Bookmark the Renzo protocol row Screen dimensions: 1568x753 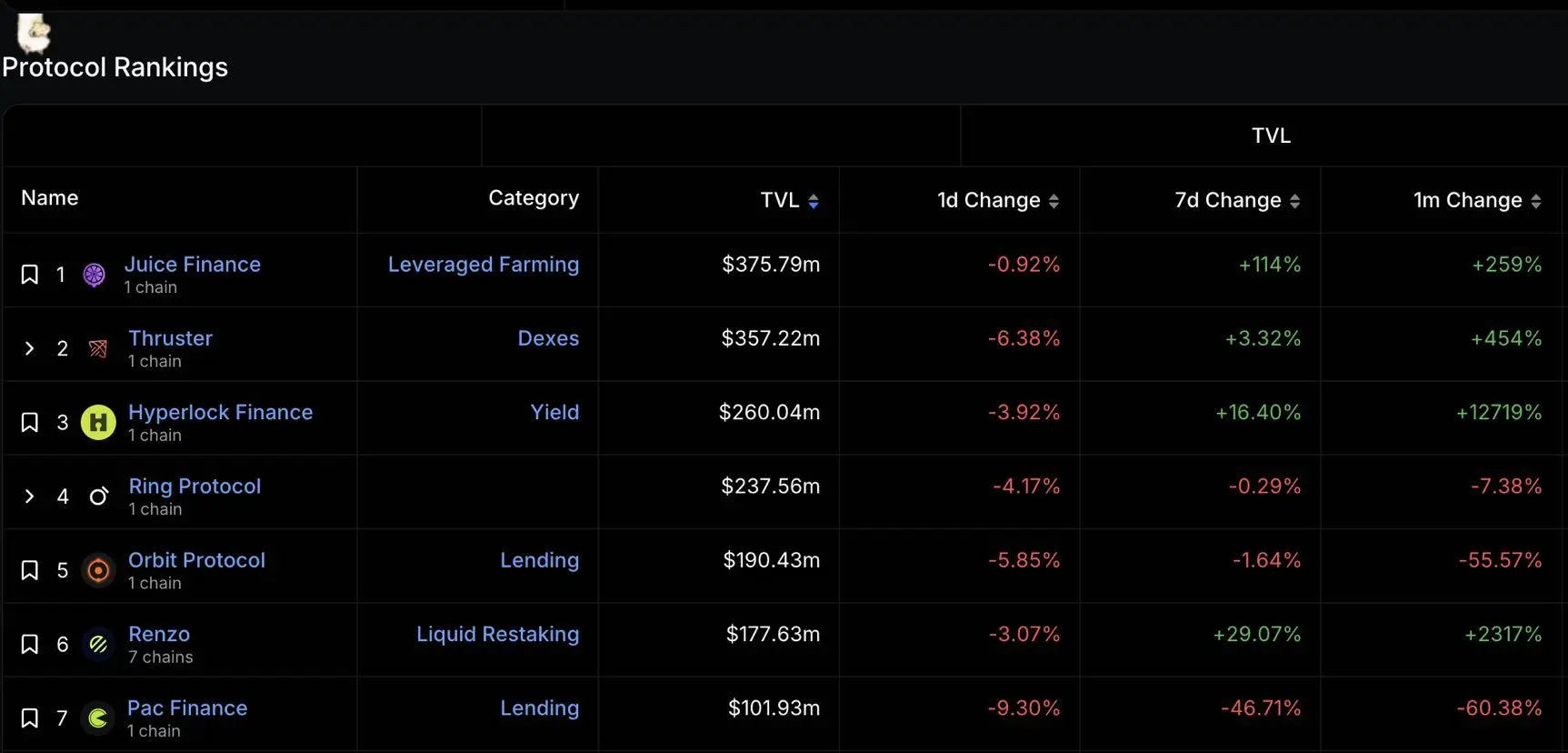pyautogui.click(x=30, y=645)
